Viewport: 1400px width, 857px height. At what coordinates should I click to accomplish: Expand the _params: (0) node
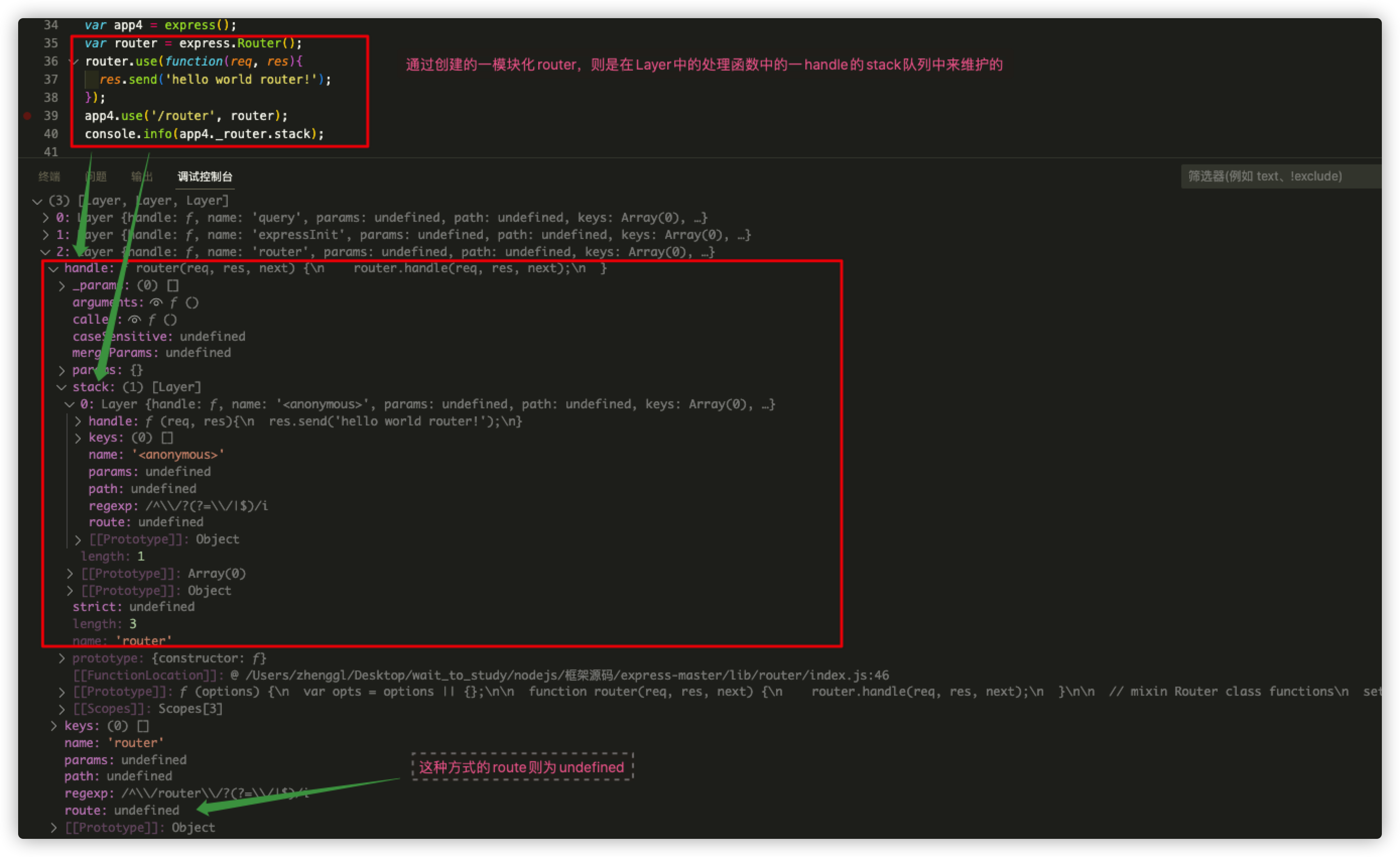tap(61, 286)
